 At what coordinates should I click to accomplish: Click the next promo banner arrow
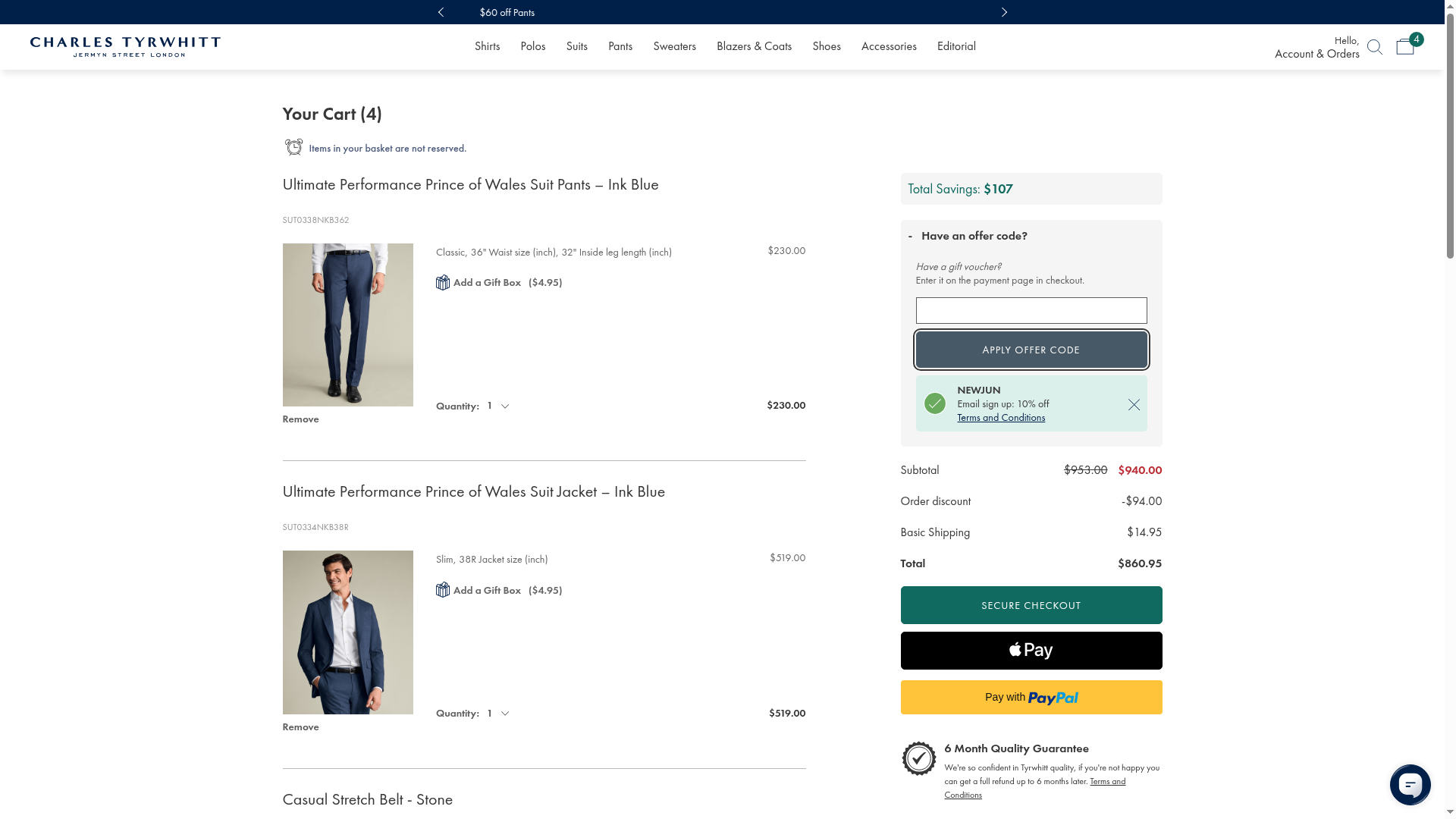pyautogui.click(x=1004, y=12)
